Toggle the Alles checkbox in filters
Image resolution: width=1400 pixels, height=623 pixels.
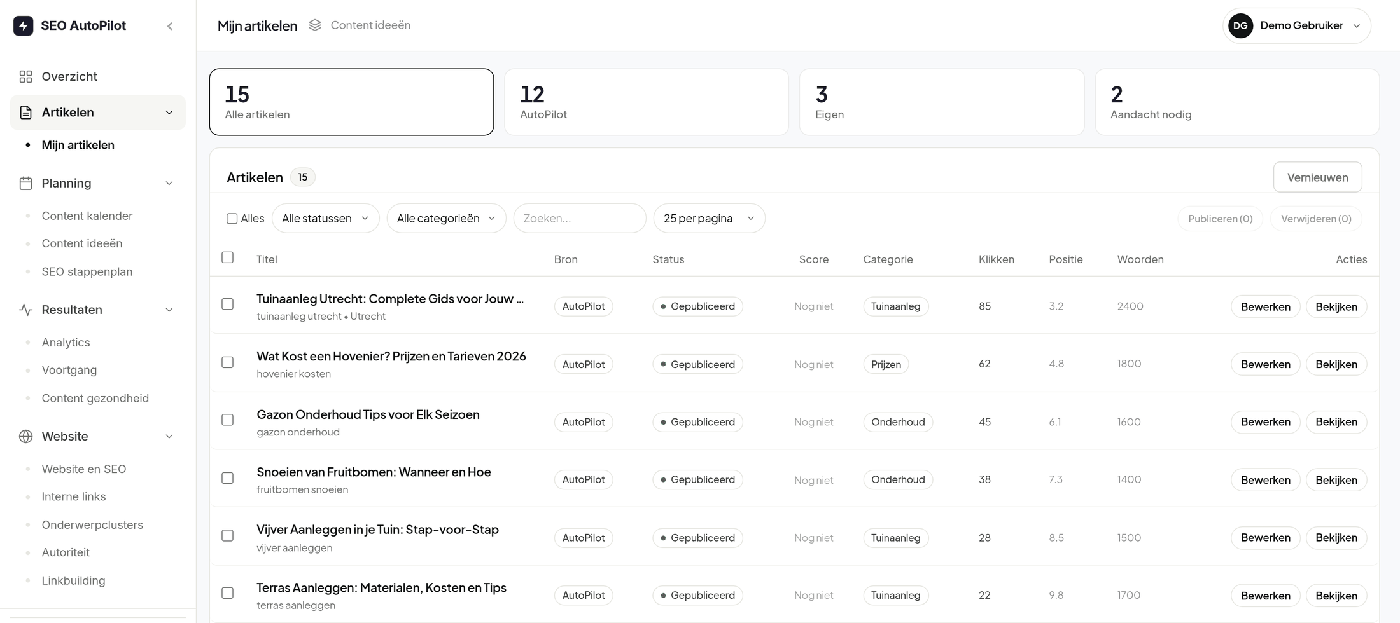click(232, 218)
